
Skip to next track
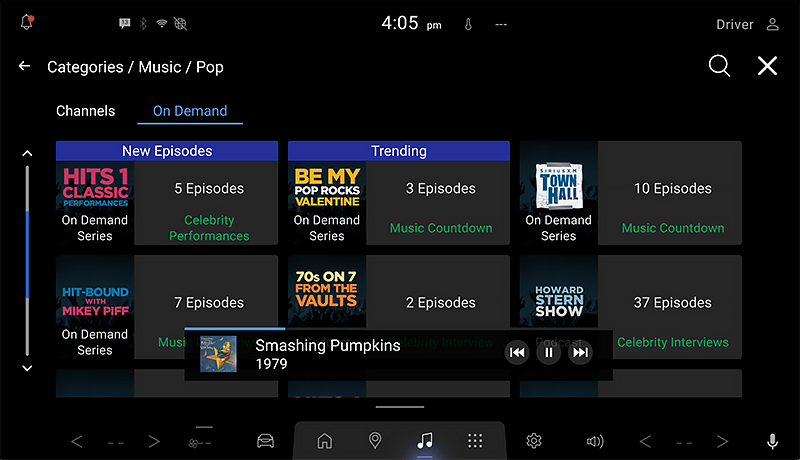coord(581,352)
